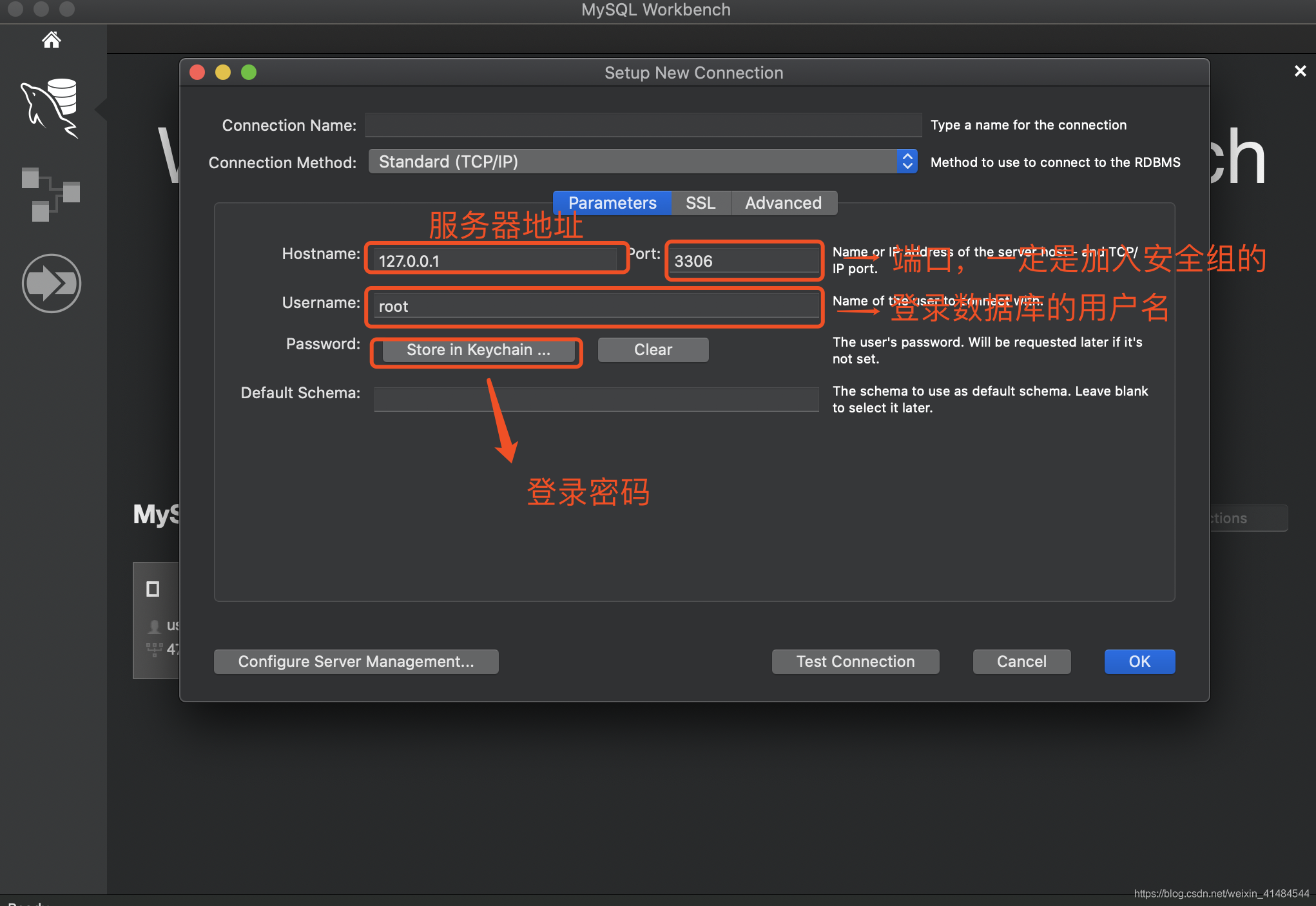Screen dimensions: 1316x906
Task: Open the Migration arrow sidebar icon
Action: 52,284
